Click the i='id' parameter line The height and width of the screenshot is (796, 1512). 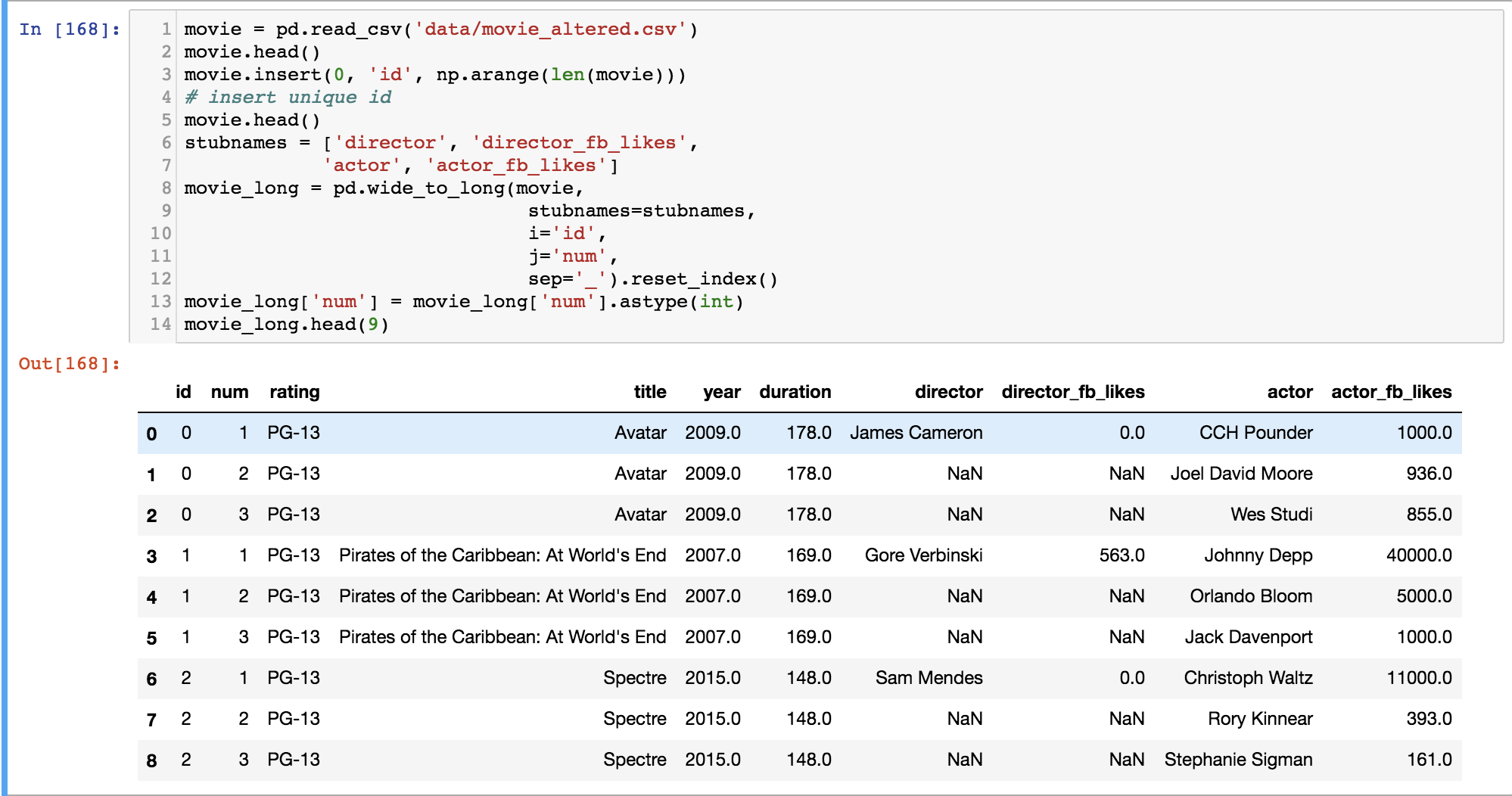pos(567,234)
